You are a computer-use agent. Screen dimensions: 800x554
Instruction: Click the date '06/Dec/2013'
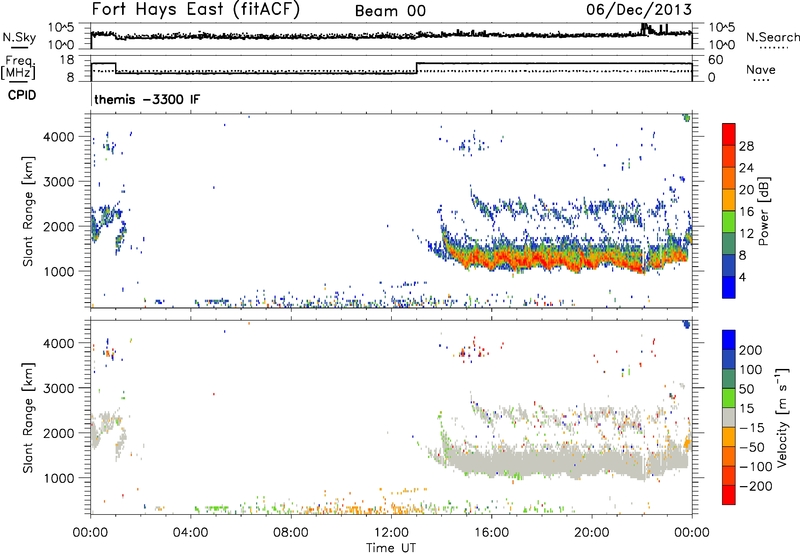639,9
